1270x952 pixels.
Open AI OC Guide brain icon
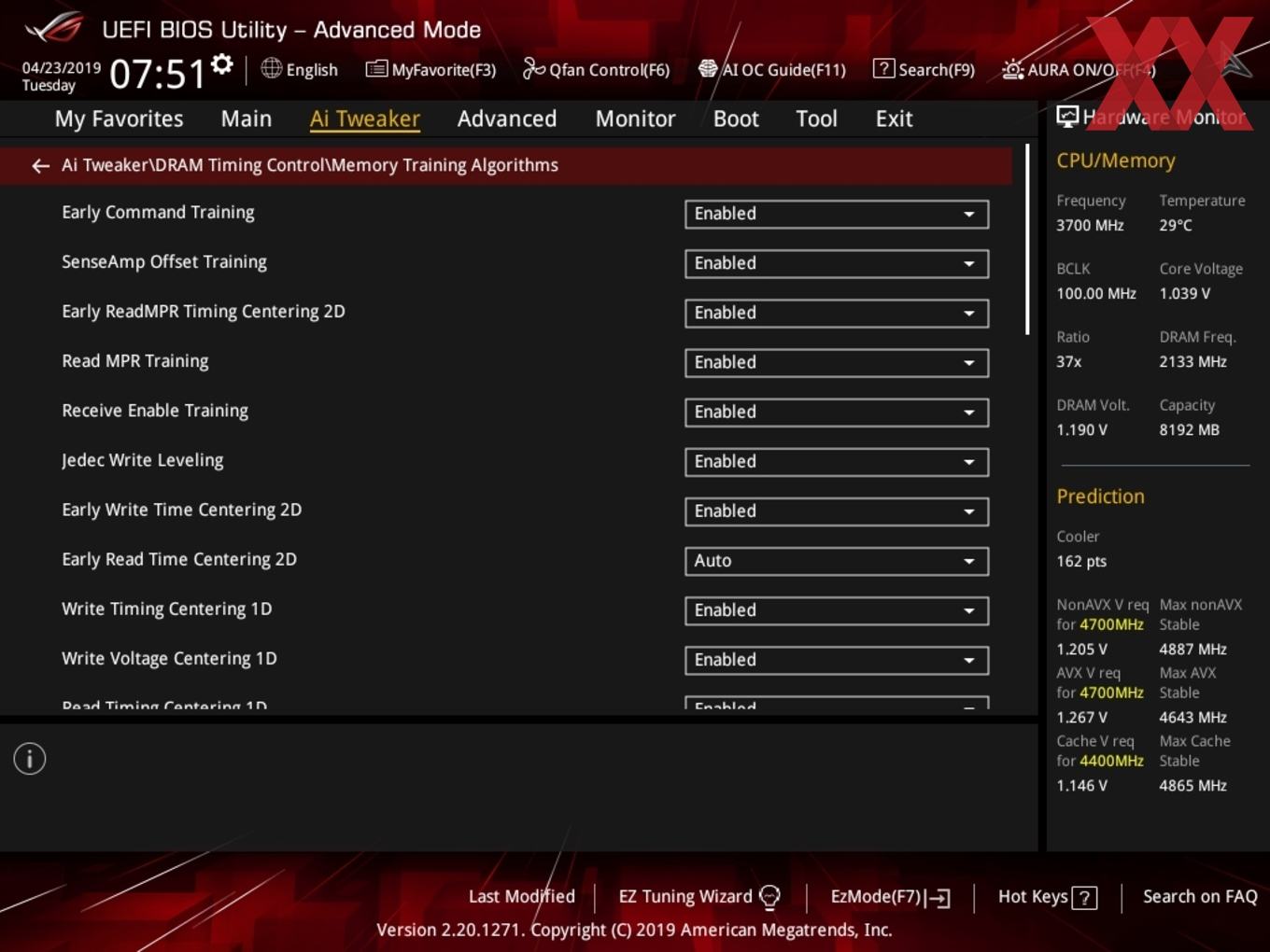tap(708, 68)
